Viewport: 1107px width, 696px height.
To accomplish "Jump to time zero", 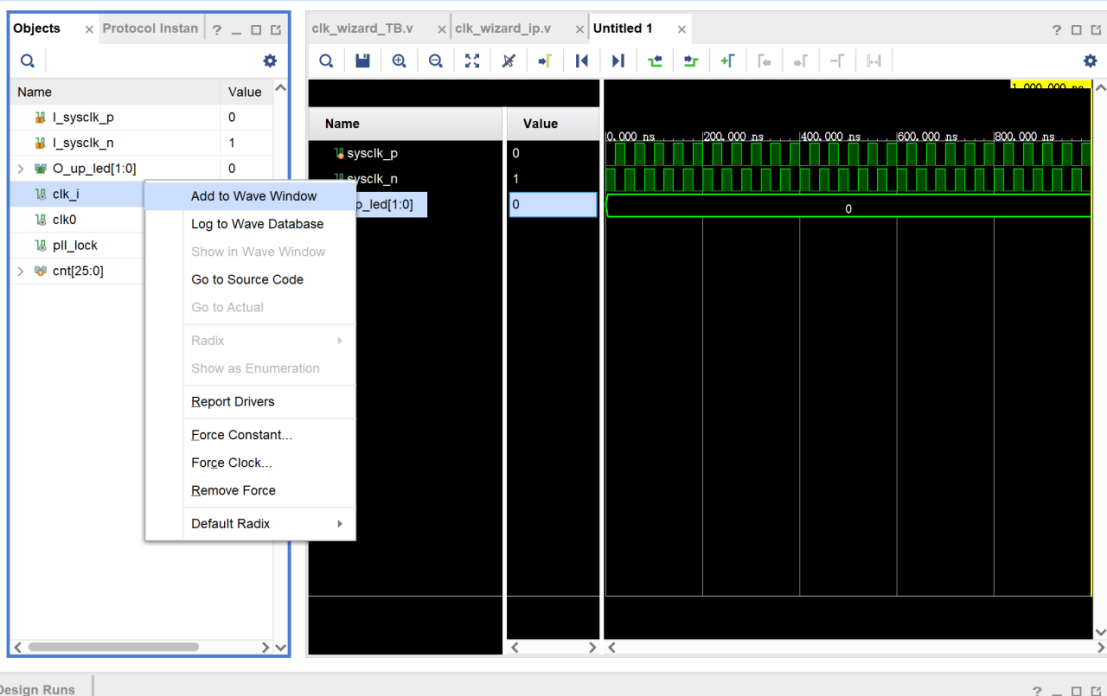I will tap(582, 61).
